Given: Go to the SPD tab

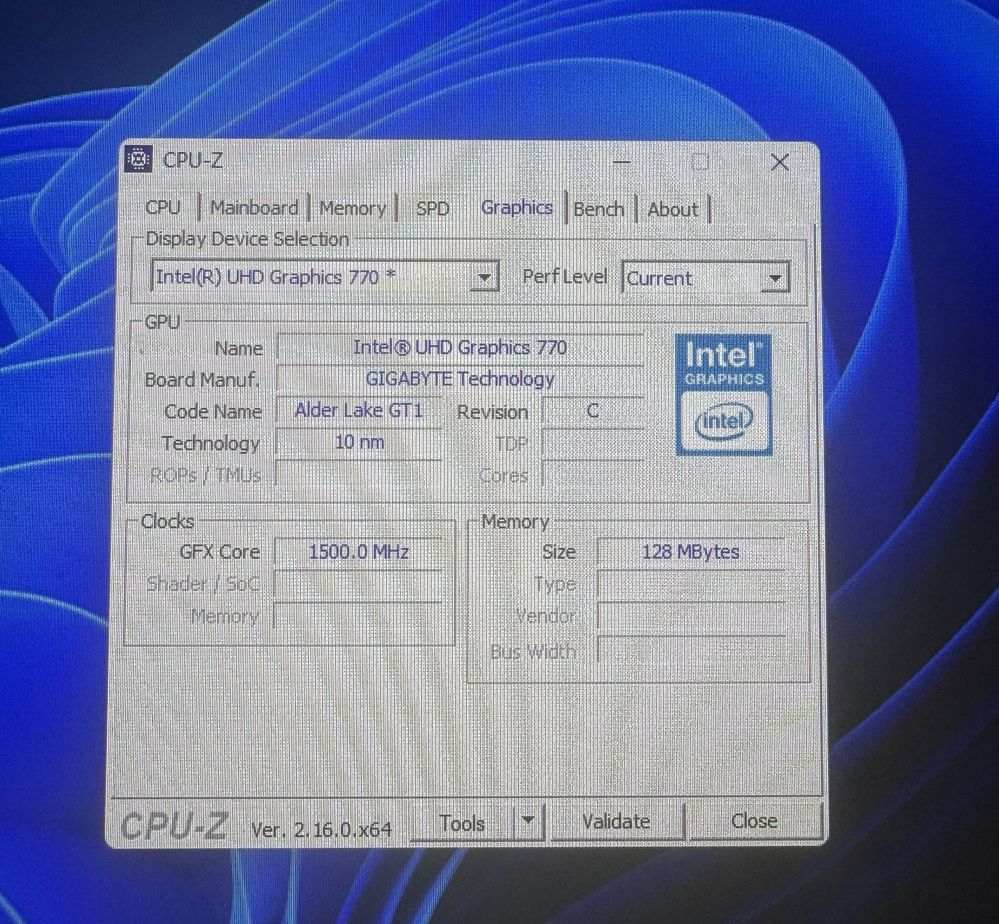Looking at the screenshot, I should [x=433, y=208].
